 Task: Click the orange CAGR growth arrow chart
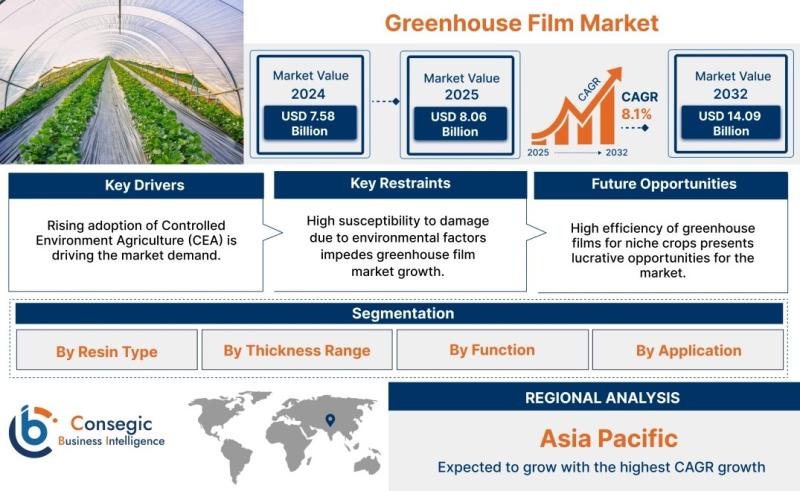click(576, 106)
